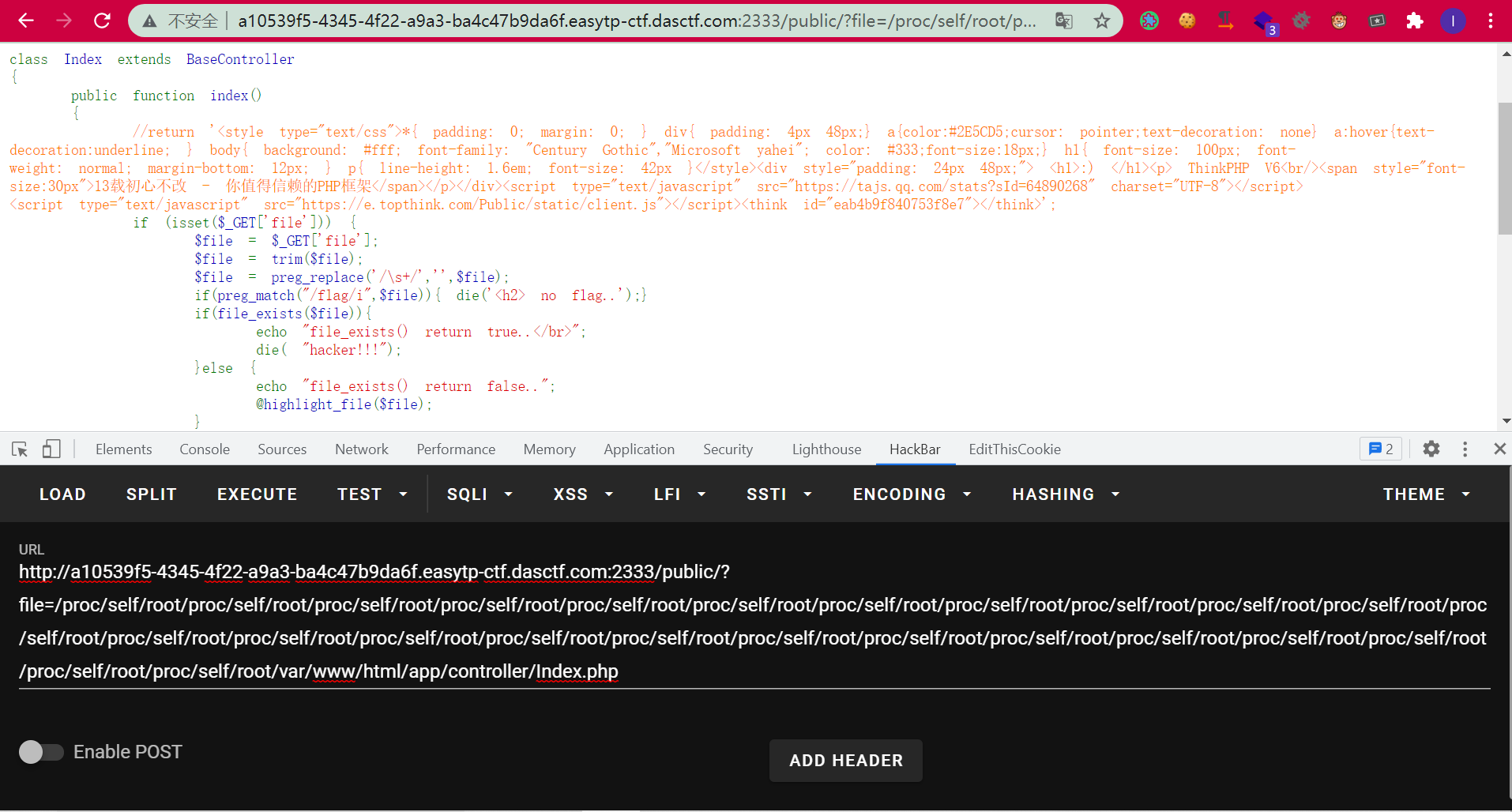Click the ADD HEADER button

(845, 761)
